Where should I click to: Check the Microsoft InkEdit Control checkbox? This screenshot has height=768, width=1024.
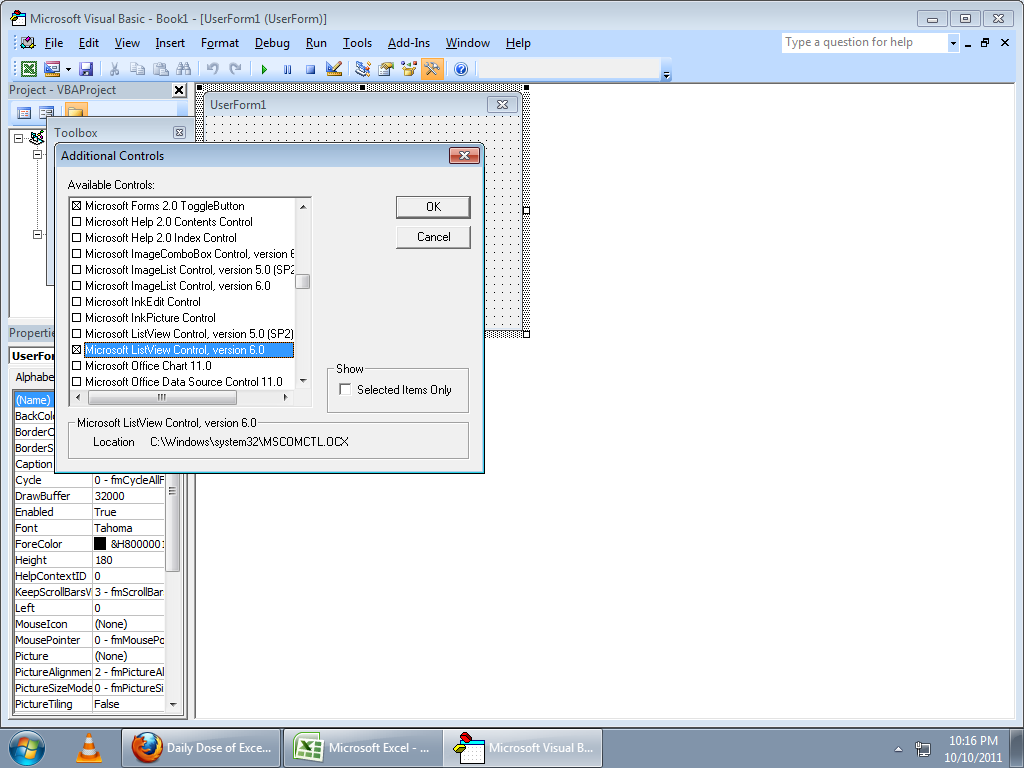pyautogui.click(x=76, y=302)
